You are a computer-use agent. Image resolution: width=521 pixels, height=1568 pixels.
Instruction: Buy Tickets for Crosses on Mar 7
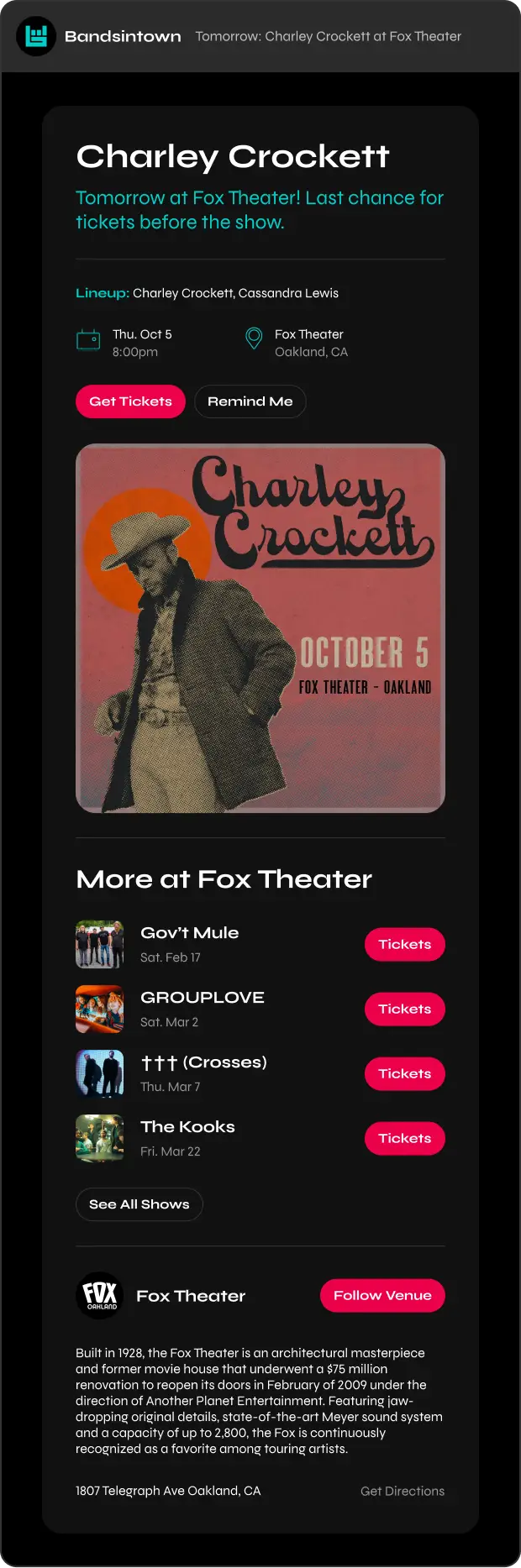tap(405, 1073)
